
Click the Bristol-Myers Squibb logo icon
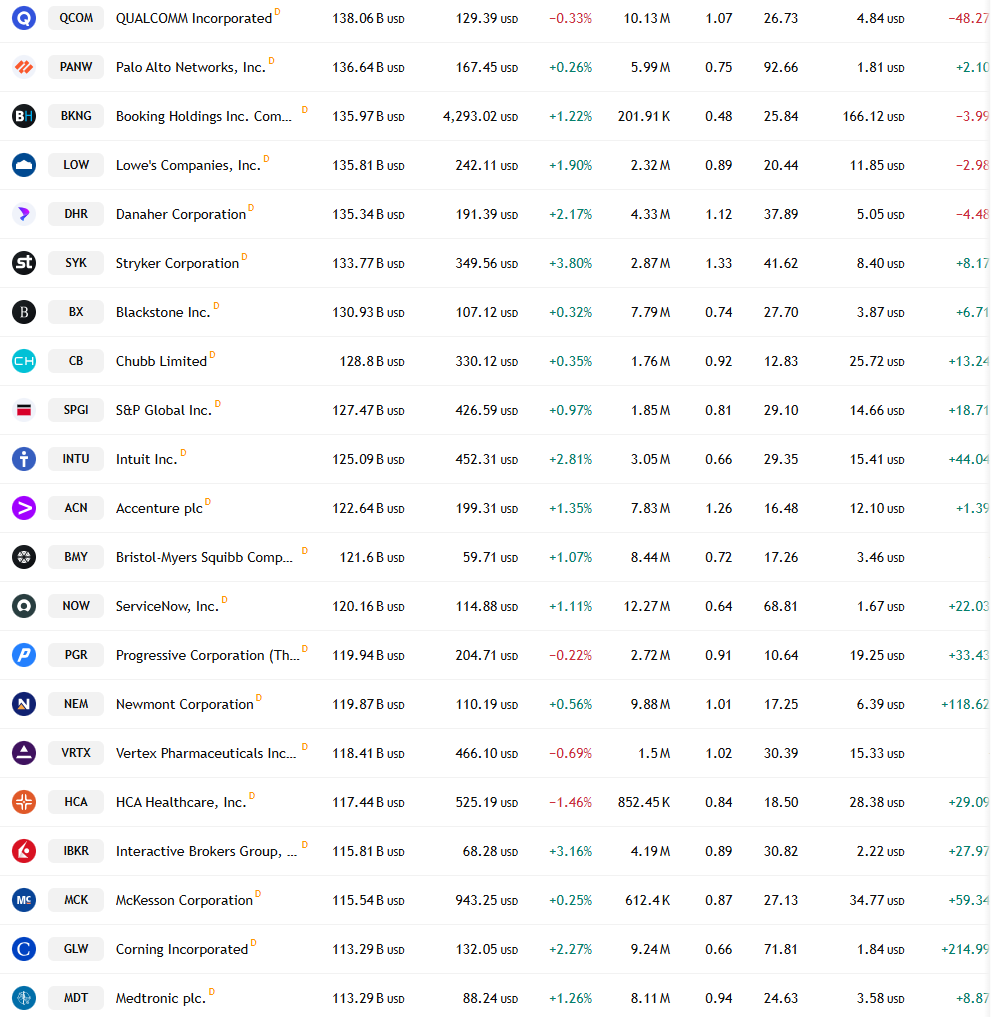tap(24, 556)
